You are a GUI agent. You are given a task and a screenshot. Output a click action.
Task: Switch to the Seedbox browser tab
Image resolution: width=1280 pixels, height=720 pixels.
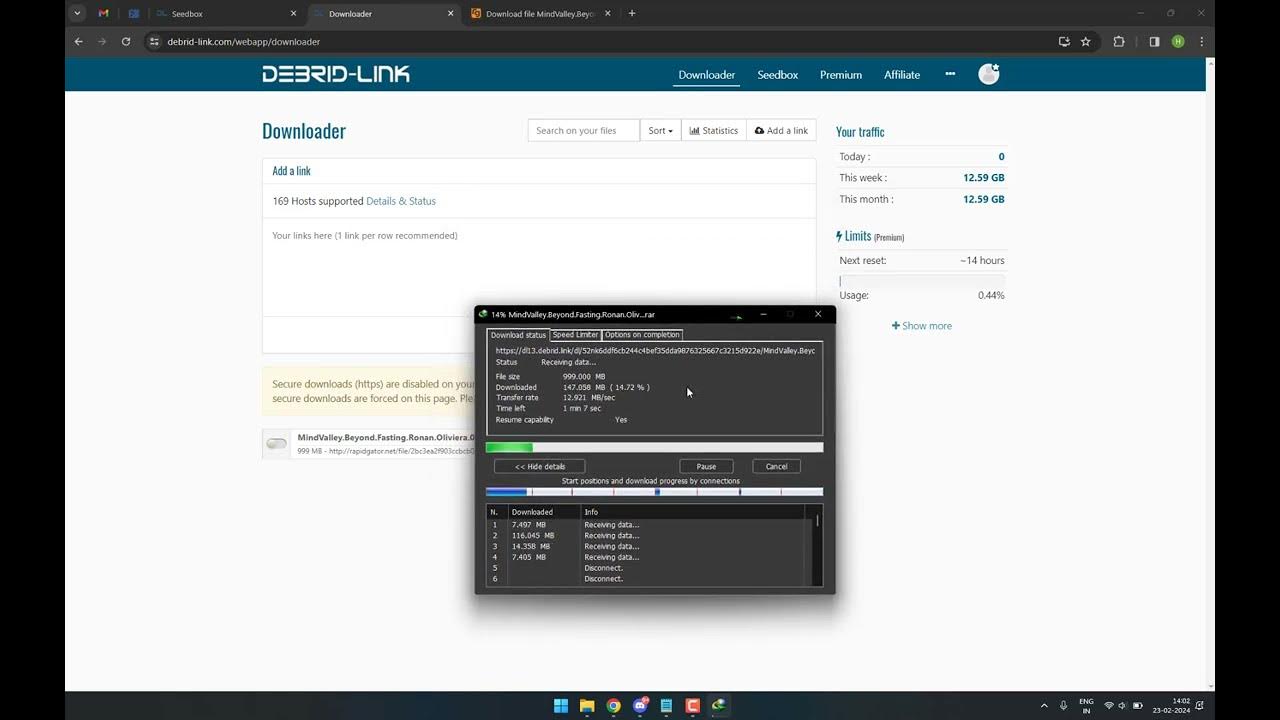(228, 14)
